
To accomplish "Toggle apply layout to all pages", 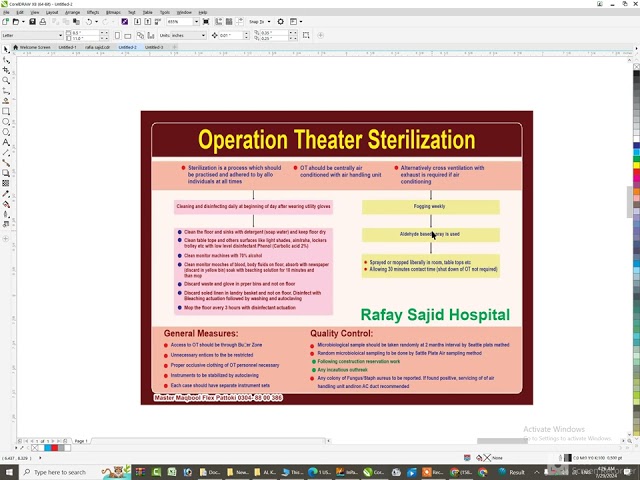I will 140,36.
